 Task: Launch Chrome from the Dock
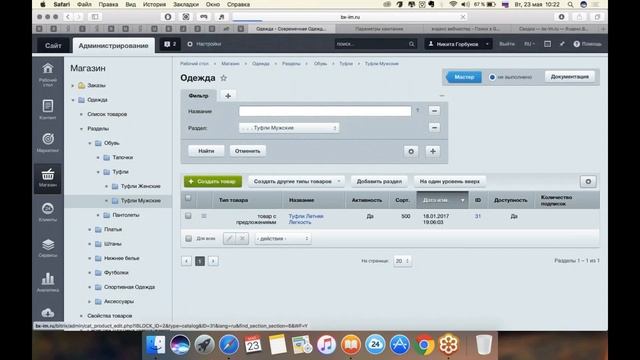pos(424,345)
